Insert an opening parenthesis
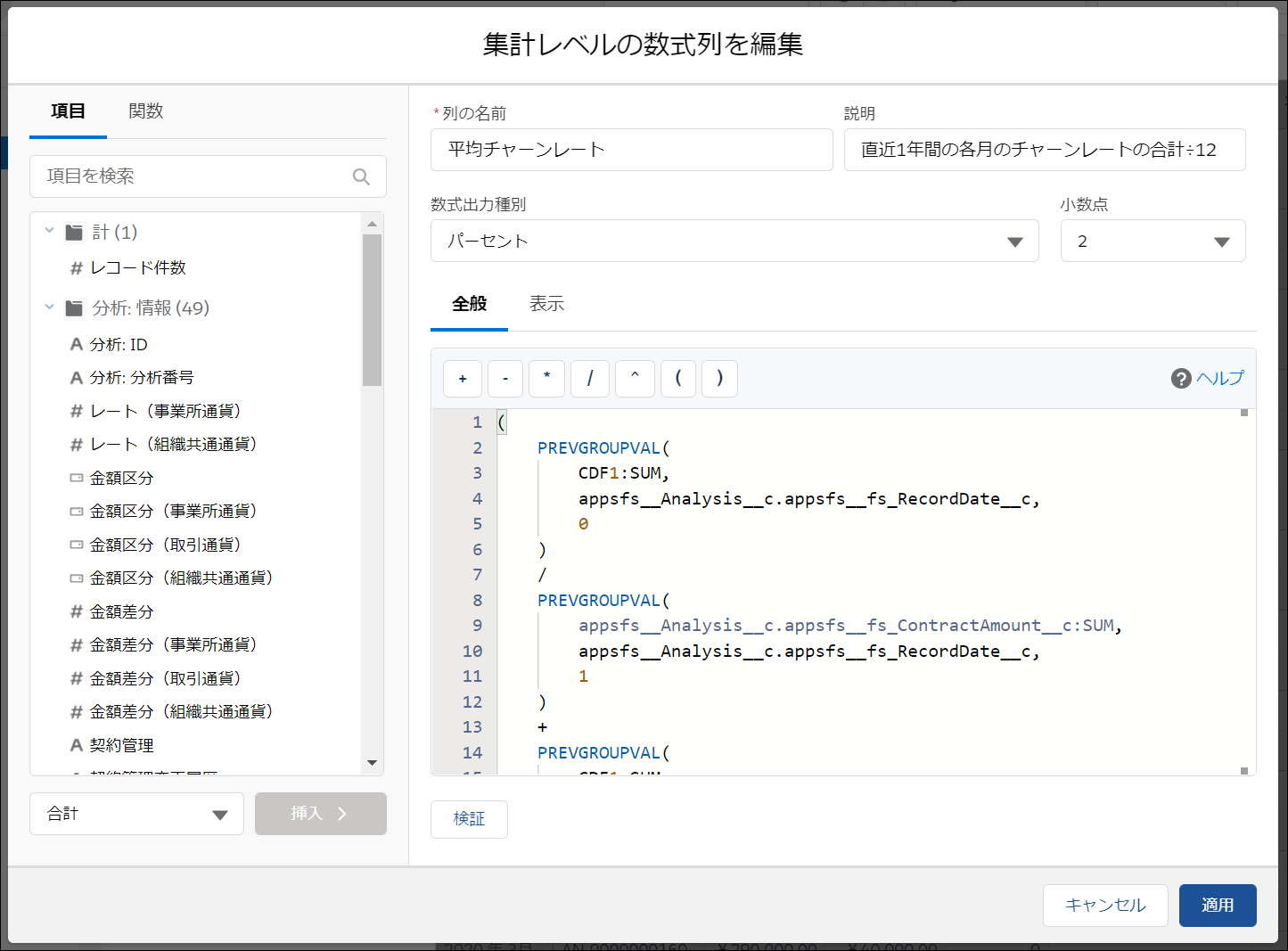1288x951 pixels. [x=678, y=379]
